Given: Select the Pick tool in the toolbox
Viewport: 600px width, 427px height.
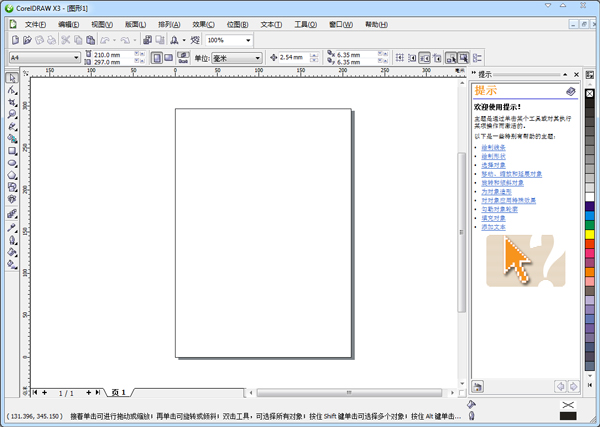Looking at the screenshot, I should click(x=12, y=78).
